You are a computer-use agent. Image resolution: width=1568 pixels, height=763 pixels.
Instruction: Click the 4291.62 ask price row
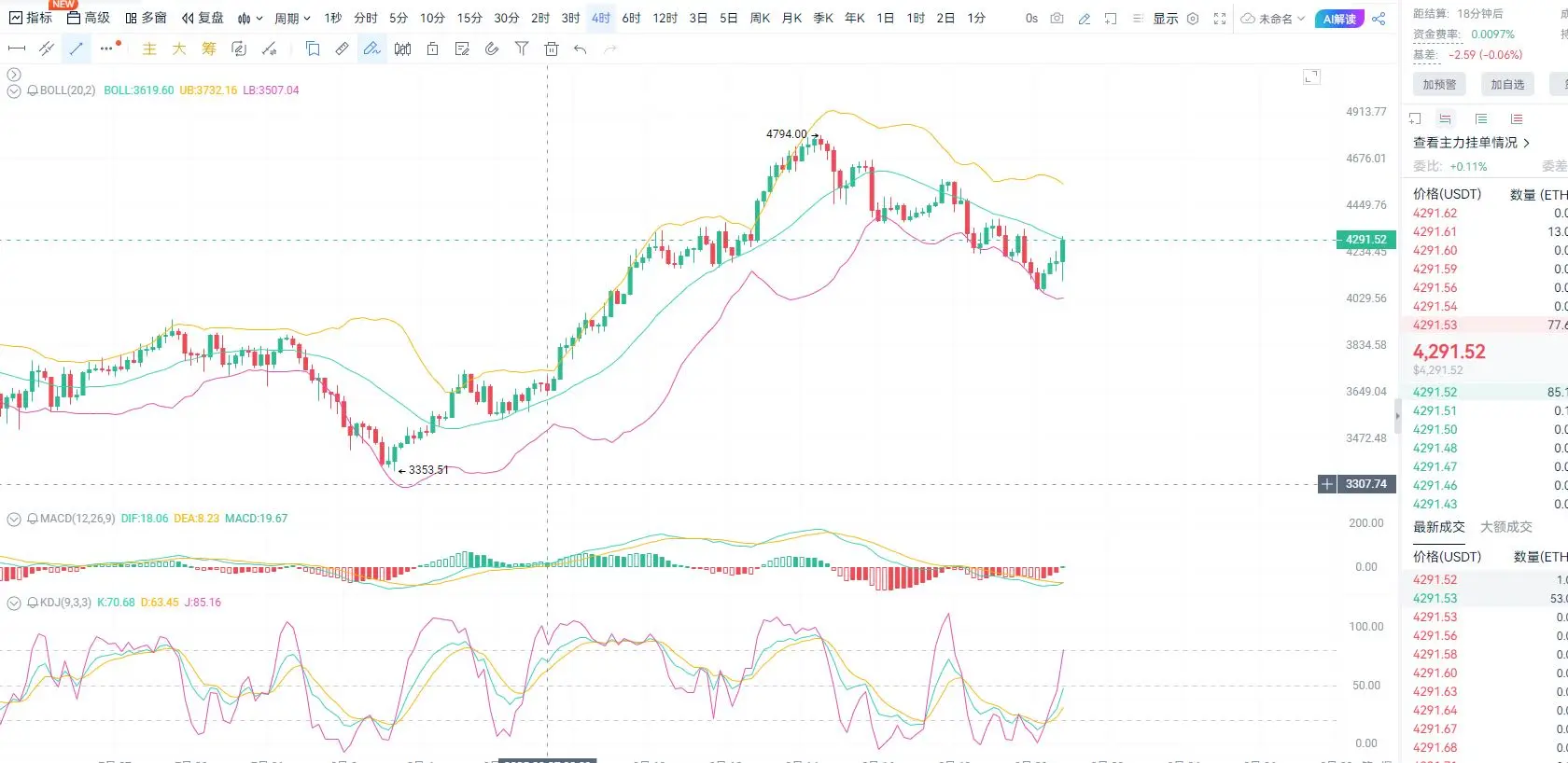tap(1484, 213)
